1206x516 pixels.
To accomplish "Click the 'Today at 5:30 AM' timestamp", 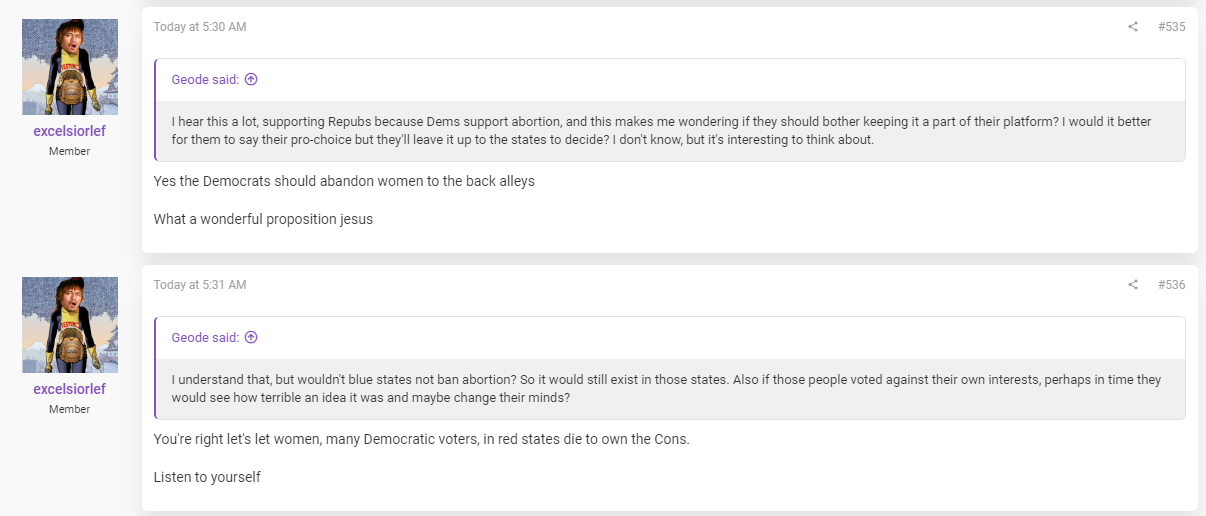I will click(x=200, y=27).
